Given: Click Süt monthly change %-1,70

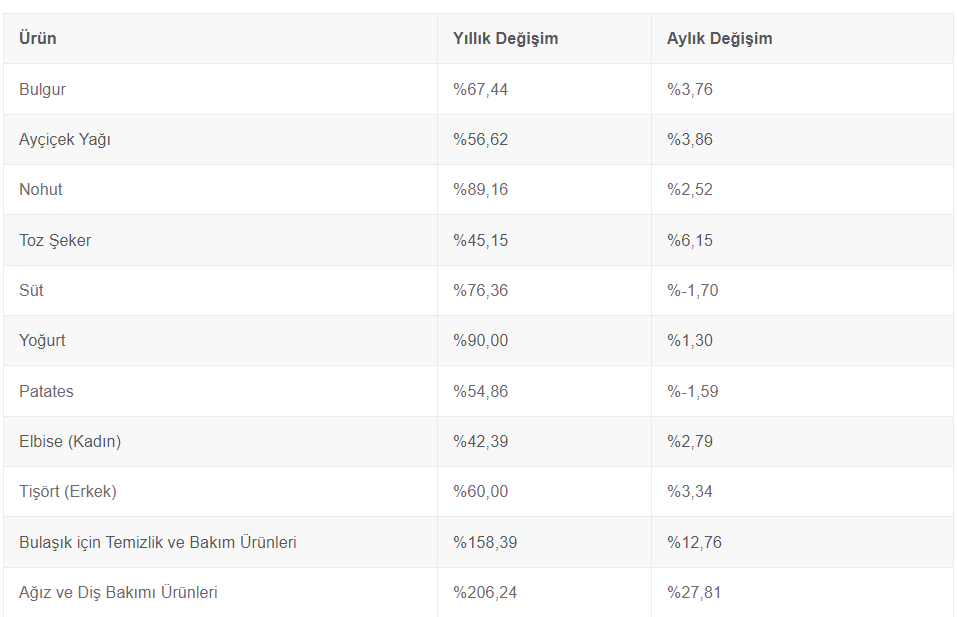Looking at the screenshot, I should [692, 290].
